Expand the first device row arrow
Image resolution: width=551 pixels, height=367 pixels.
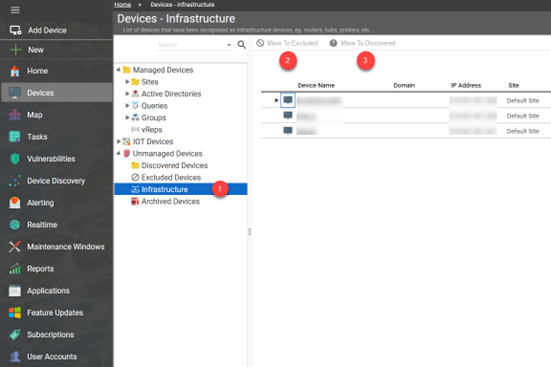tap(276, 101)
